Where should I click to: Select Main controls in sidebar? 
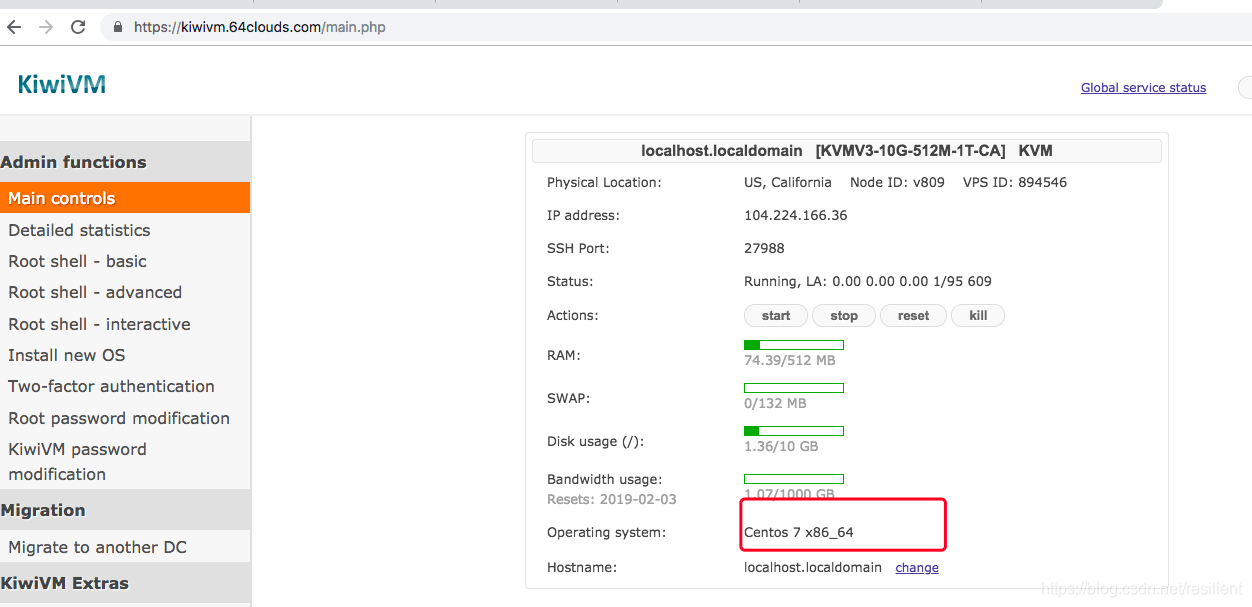tap(125, 198)
